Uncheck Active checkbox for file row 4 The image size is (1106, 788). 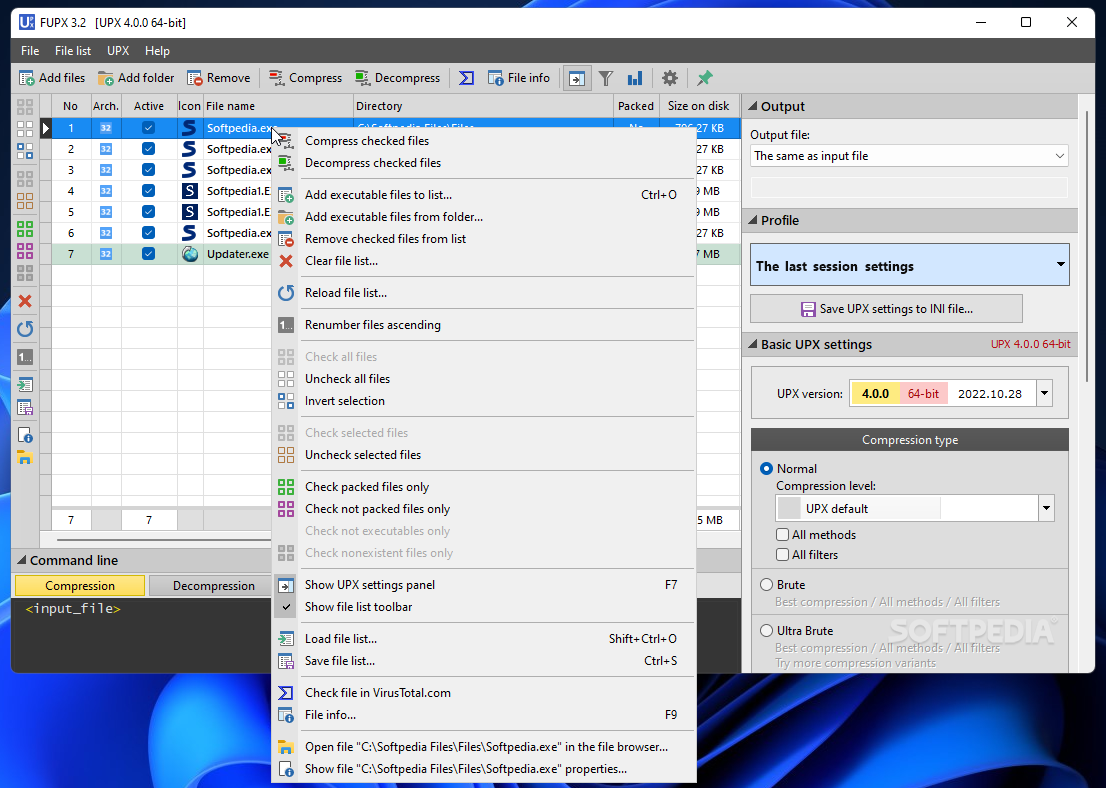[148, 190]
